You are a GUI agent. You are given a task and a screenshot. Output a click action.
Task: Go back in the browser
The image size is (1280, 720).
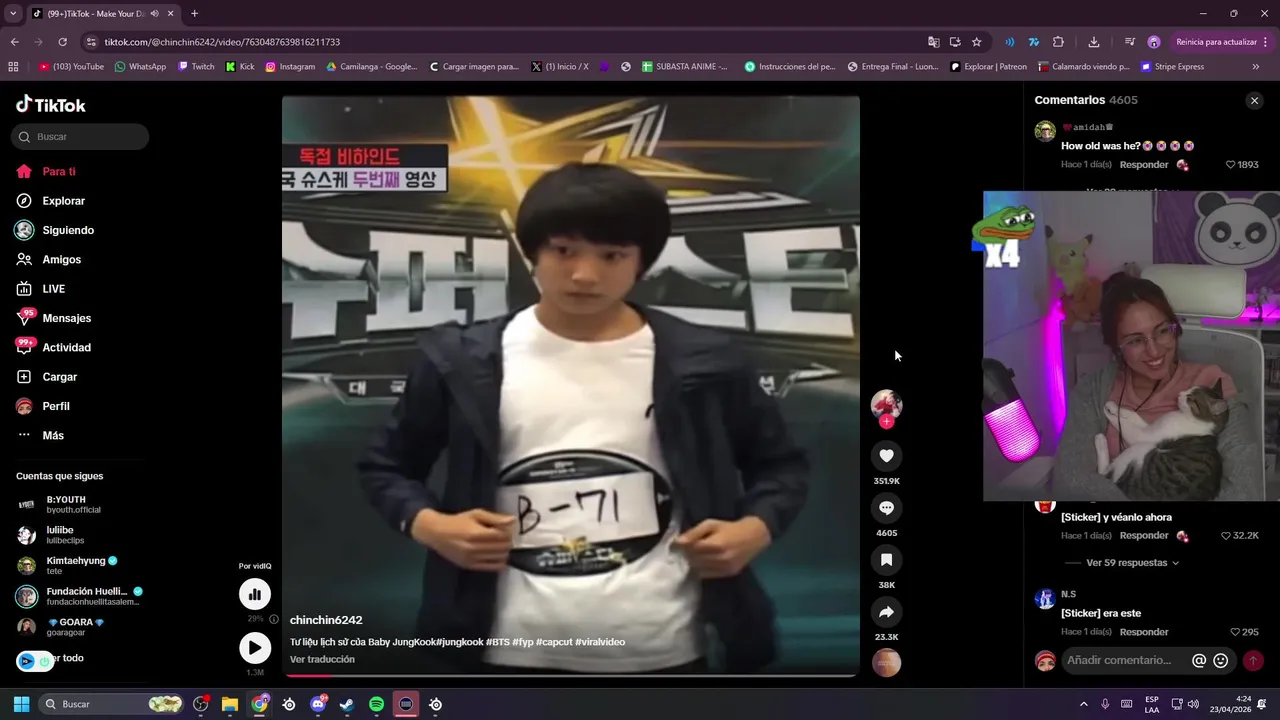(14, 42)
